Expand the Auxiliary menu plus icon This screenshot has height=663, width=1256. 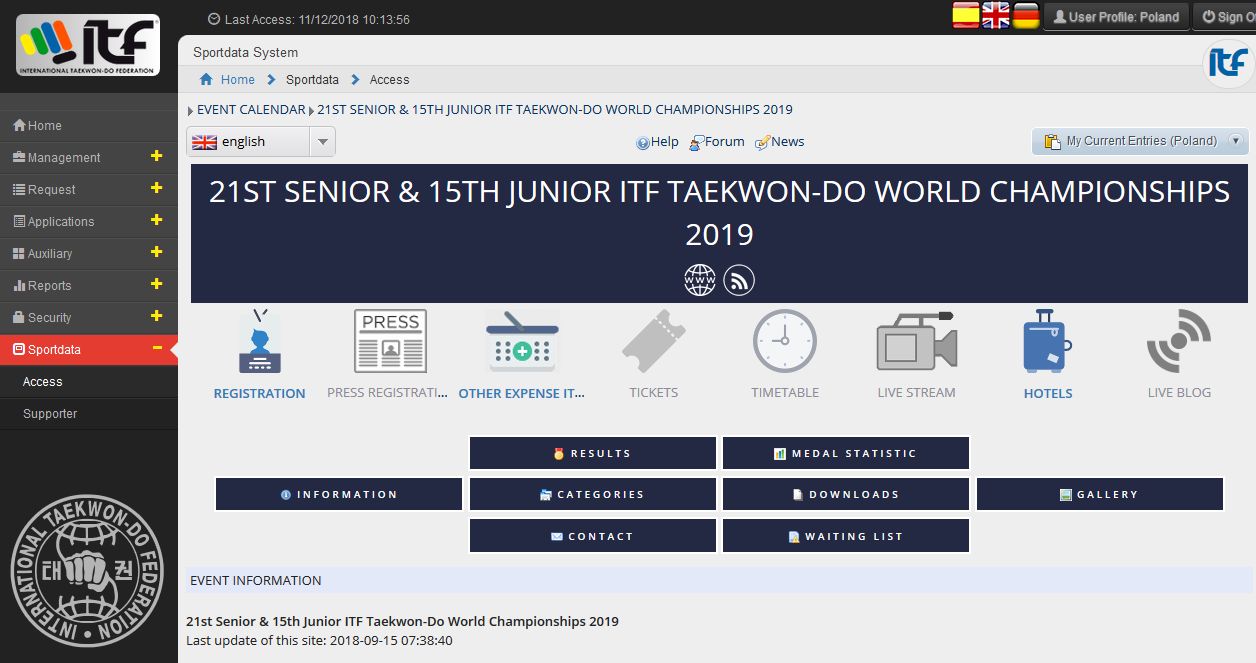156,252
